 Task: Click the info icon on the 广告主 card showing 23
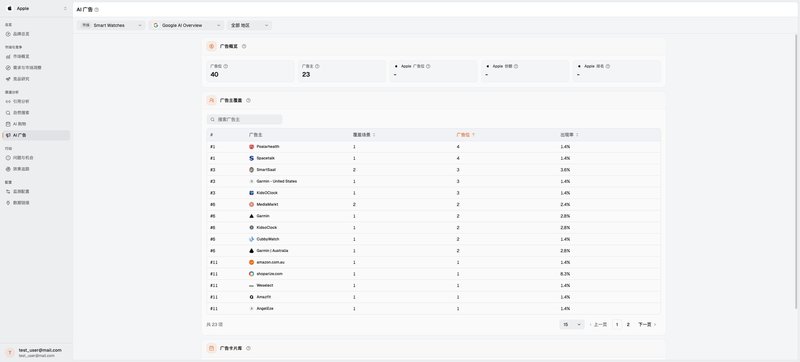coord(317,66)
